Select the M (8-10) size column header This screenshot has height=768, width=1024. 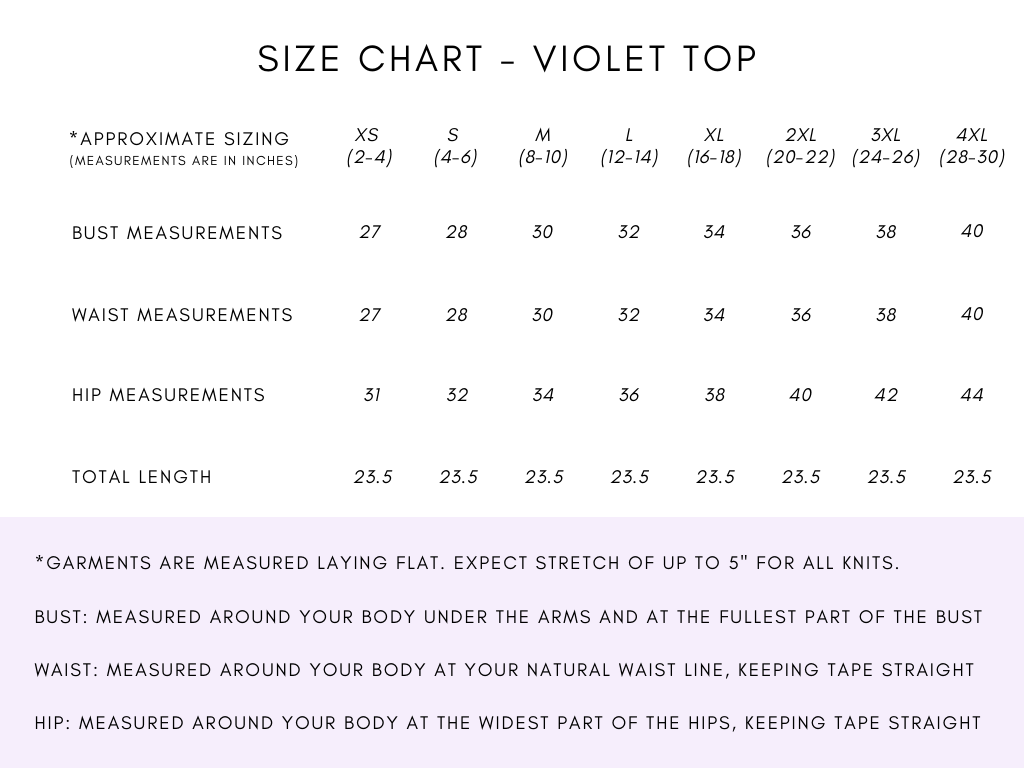543,146
